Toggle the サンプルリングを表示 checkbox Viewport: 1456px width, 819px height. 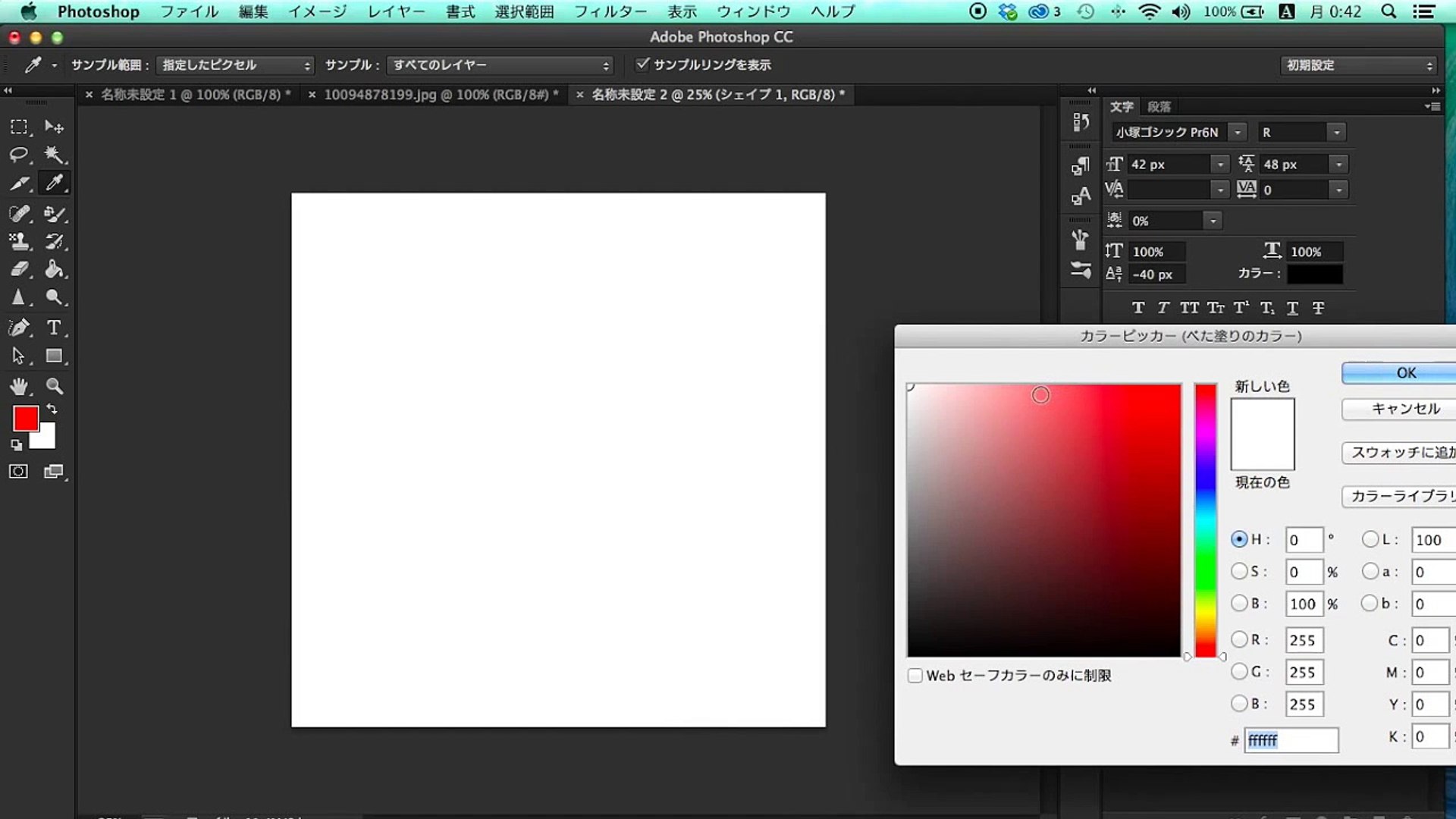click(642, 64)
